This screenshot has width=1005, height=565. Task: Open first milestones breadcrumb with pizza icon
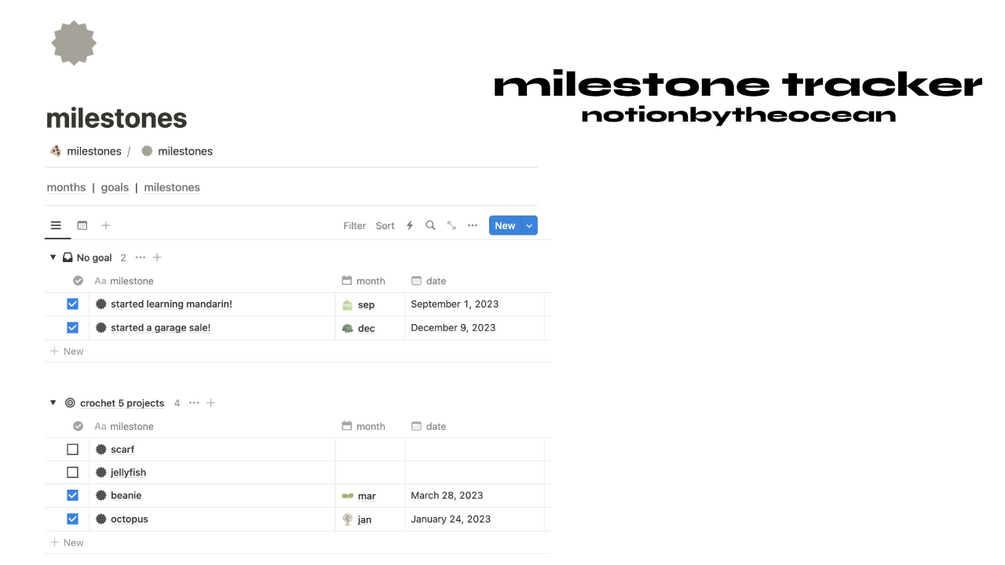click(x=85, y=151)
